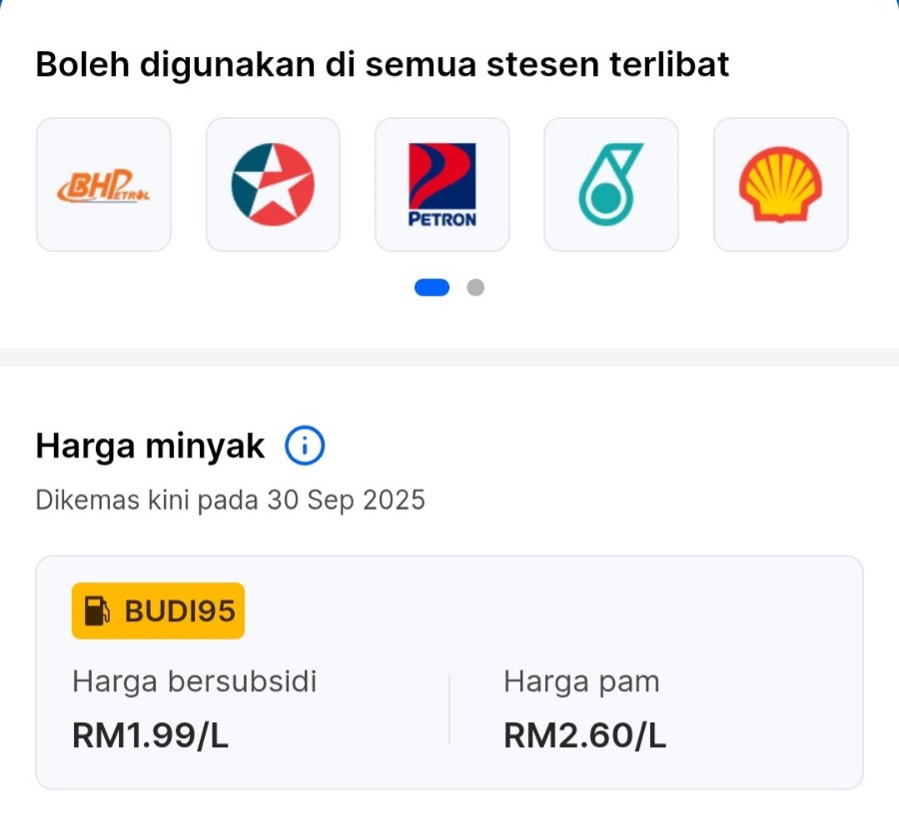Select the Harga pam label

coord(582,682)
